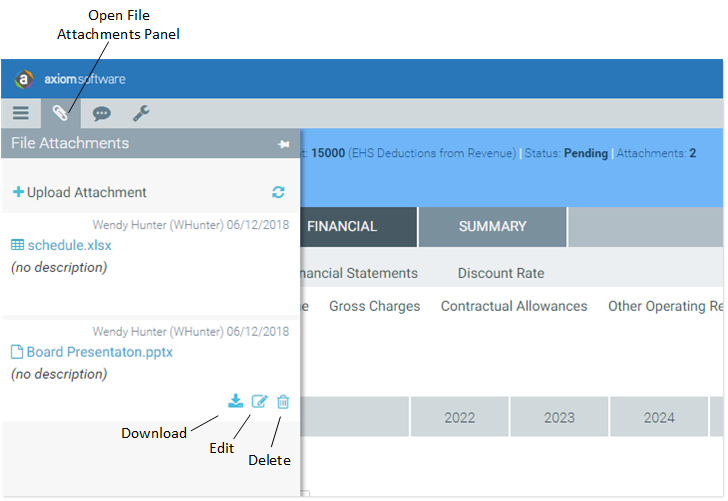Image resolution: width=728 pixels, height=501 pixels.
Task: Click Upload Attachment
Action: pos(80,192)
